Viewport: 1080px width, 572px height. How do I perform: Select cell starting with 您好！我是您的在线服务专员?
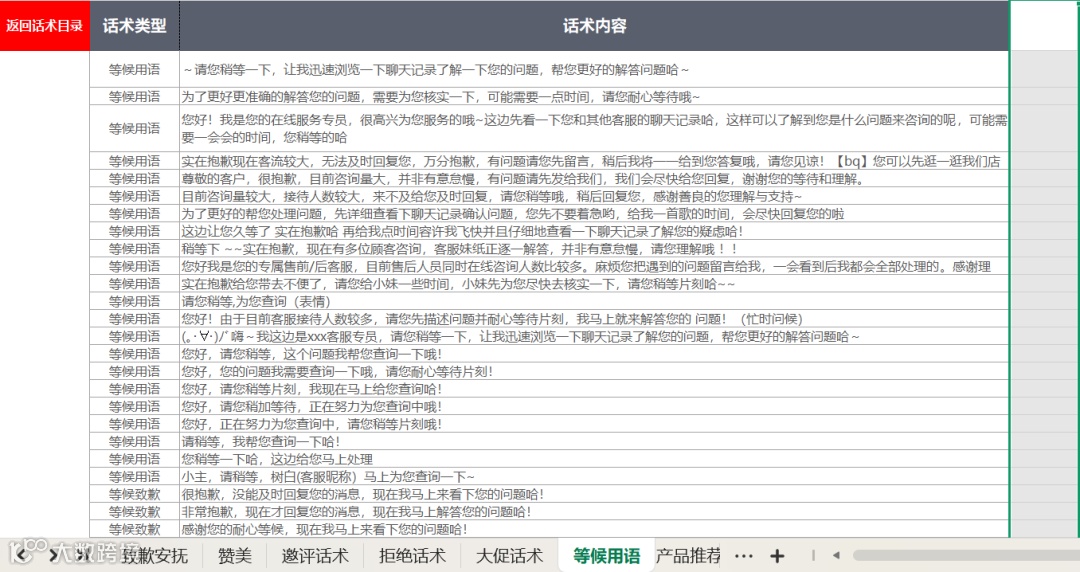pyautogui.click(x=594, y=128)
